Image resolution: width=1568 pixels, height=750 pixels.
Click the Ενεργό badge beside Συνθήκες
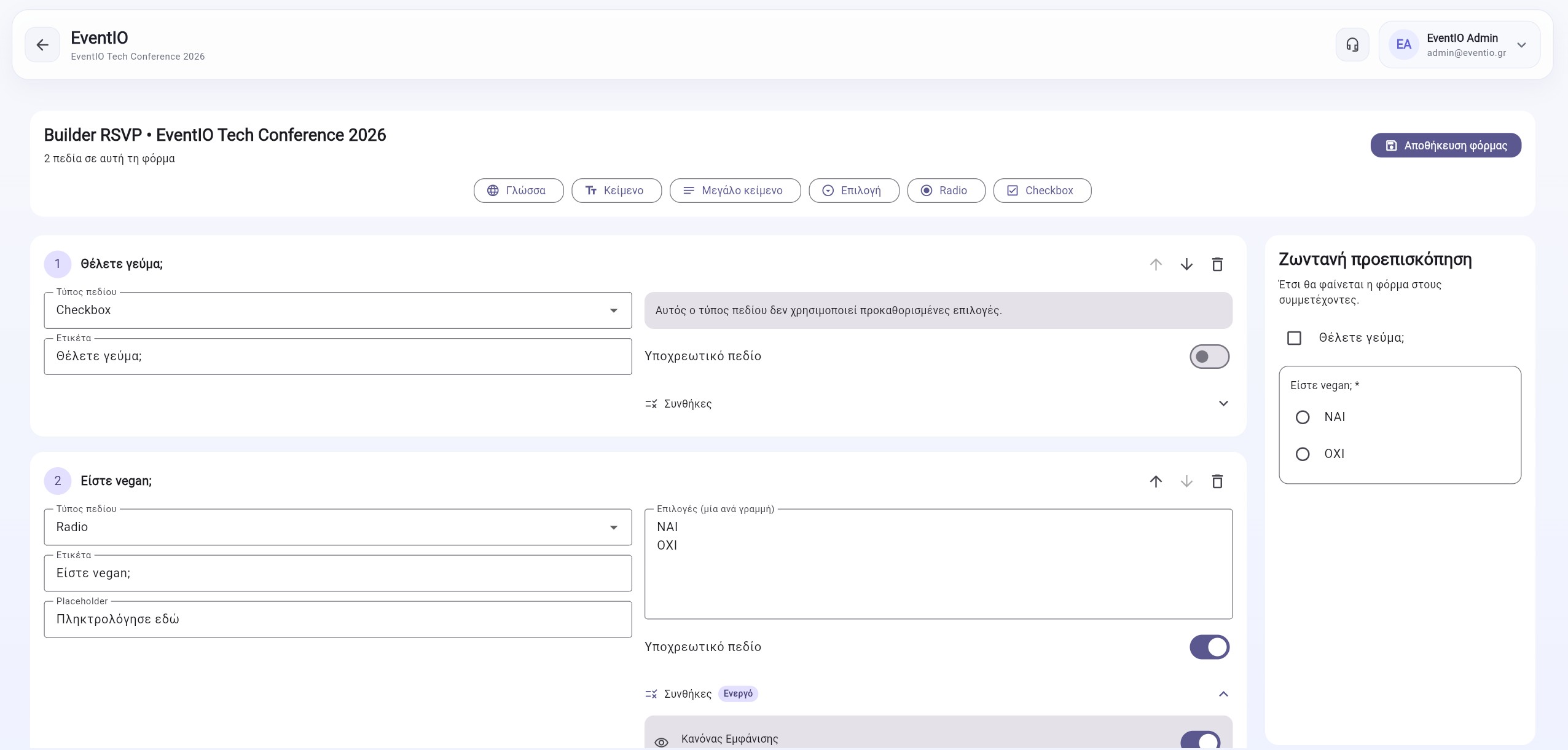(738, 693)
